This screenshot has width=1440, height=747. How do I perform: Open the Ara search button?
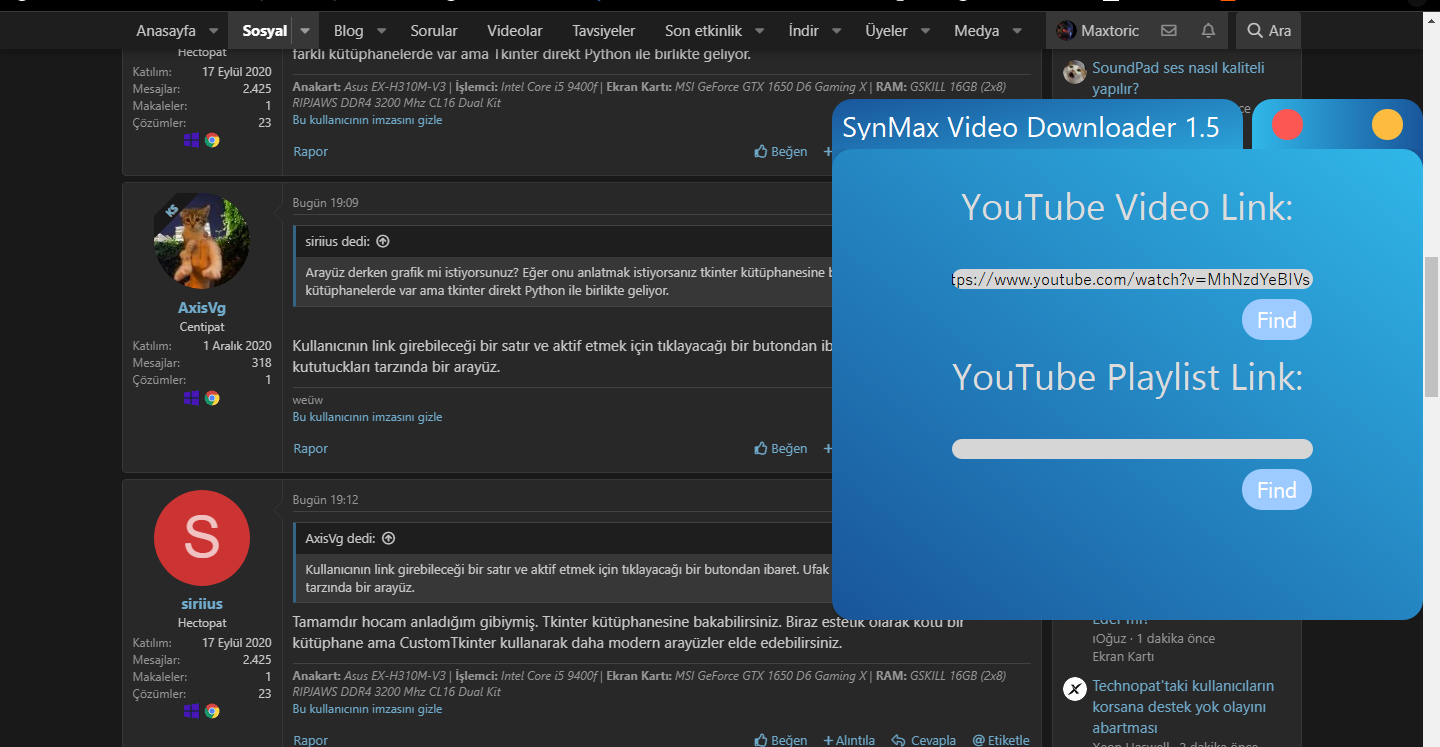[1268, 31]
